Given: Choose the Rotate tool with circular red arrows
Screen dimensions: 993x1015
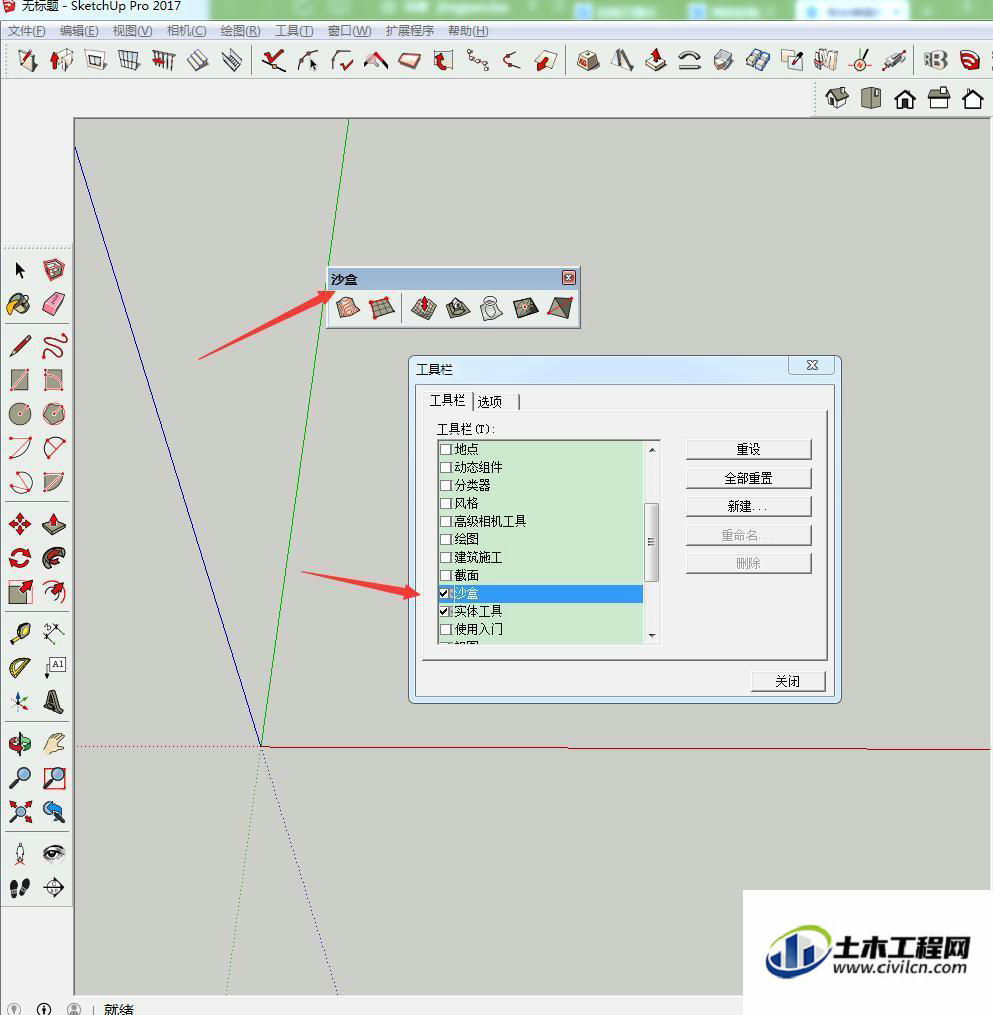Looking at the screenshot, I should tap(20, 557).
